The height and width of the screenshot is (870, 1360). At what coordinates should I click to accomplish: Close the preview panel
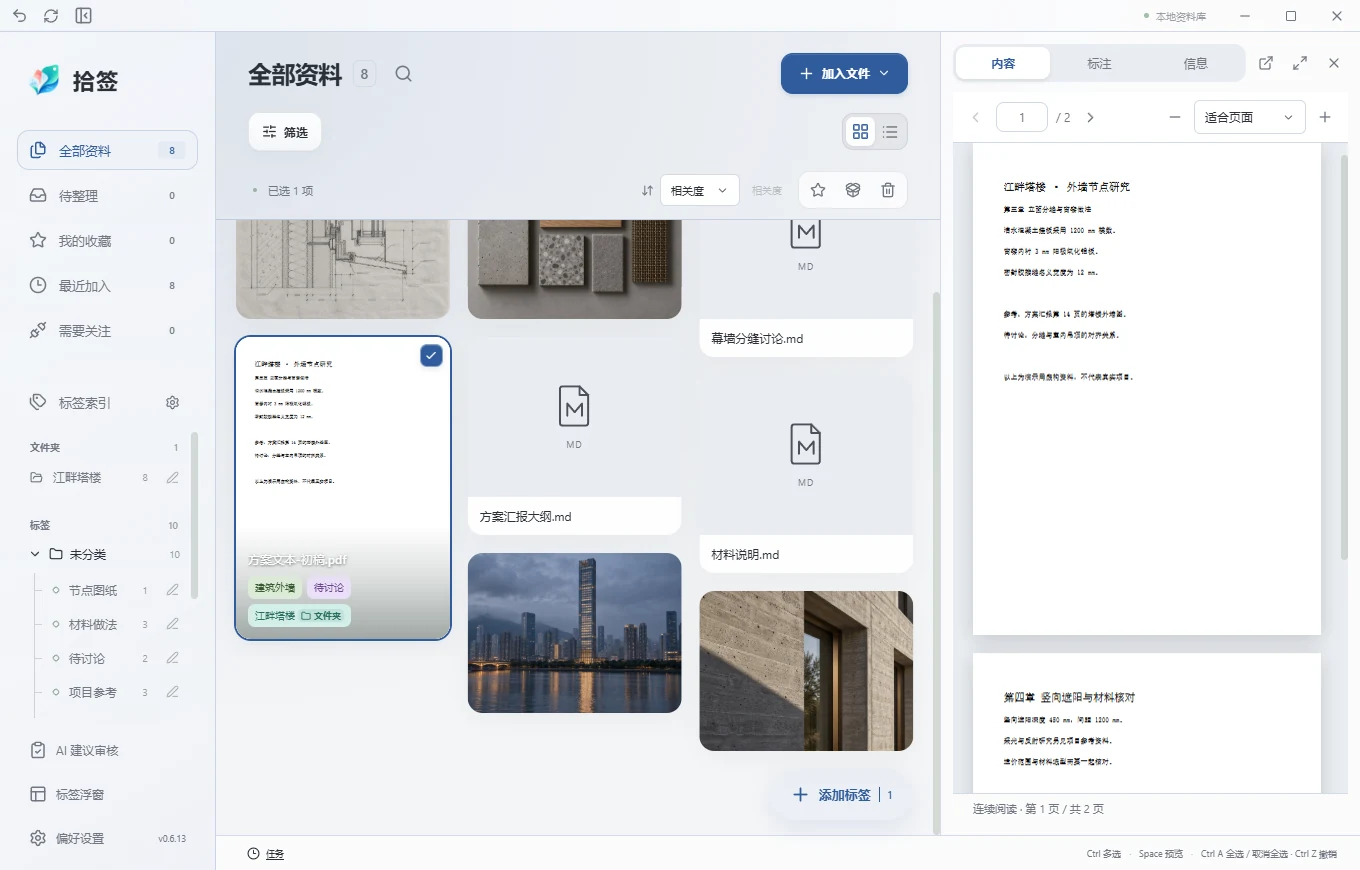pyautogui.click(x=1334, y=63)
